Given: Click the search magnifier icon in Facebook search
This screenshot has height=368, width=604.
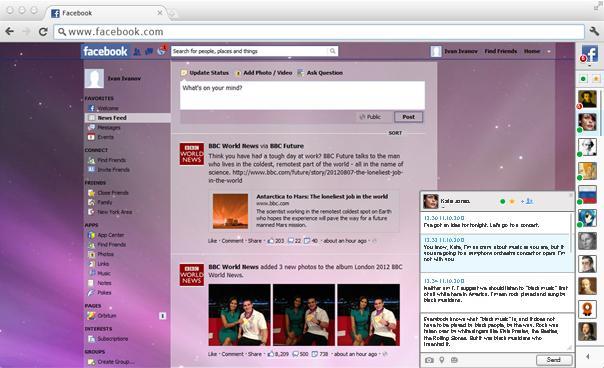Looking at the screenshot, I should point(332,51).
